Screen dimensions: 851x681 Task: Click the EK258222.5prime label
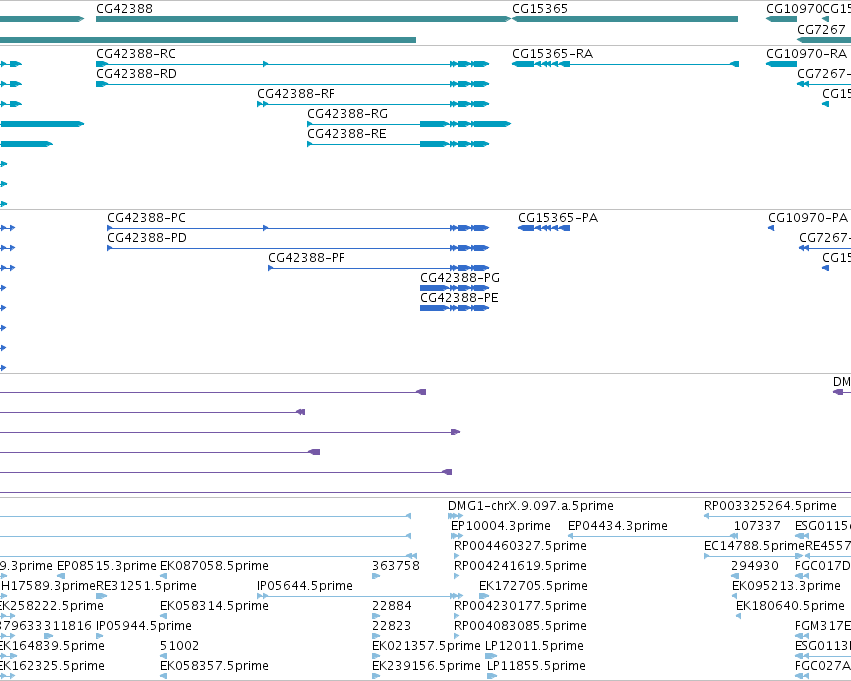pyautogui.click(x=52, y=607)
